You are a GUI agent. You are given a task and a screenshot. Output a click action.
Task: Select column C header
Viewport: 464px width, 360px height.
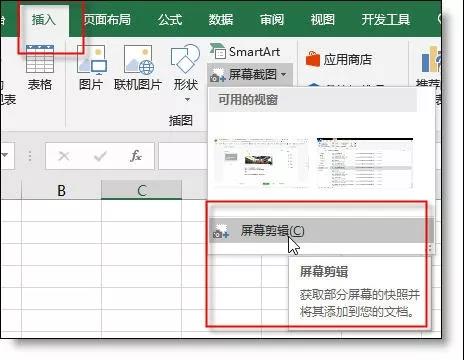[x=142, y=191]
